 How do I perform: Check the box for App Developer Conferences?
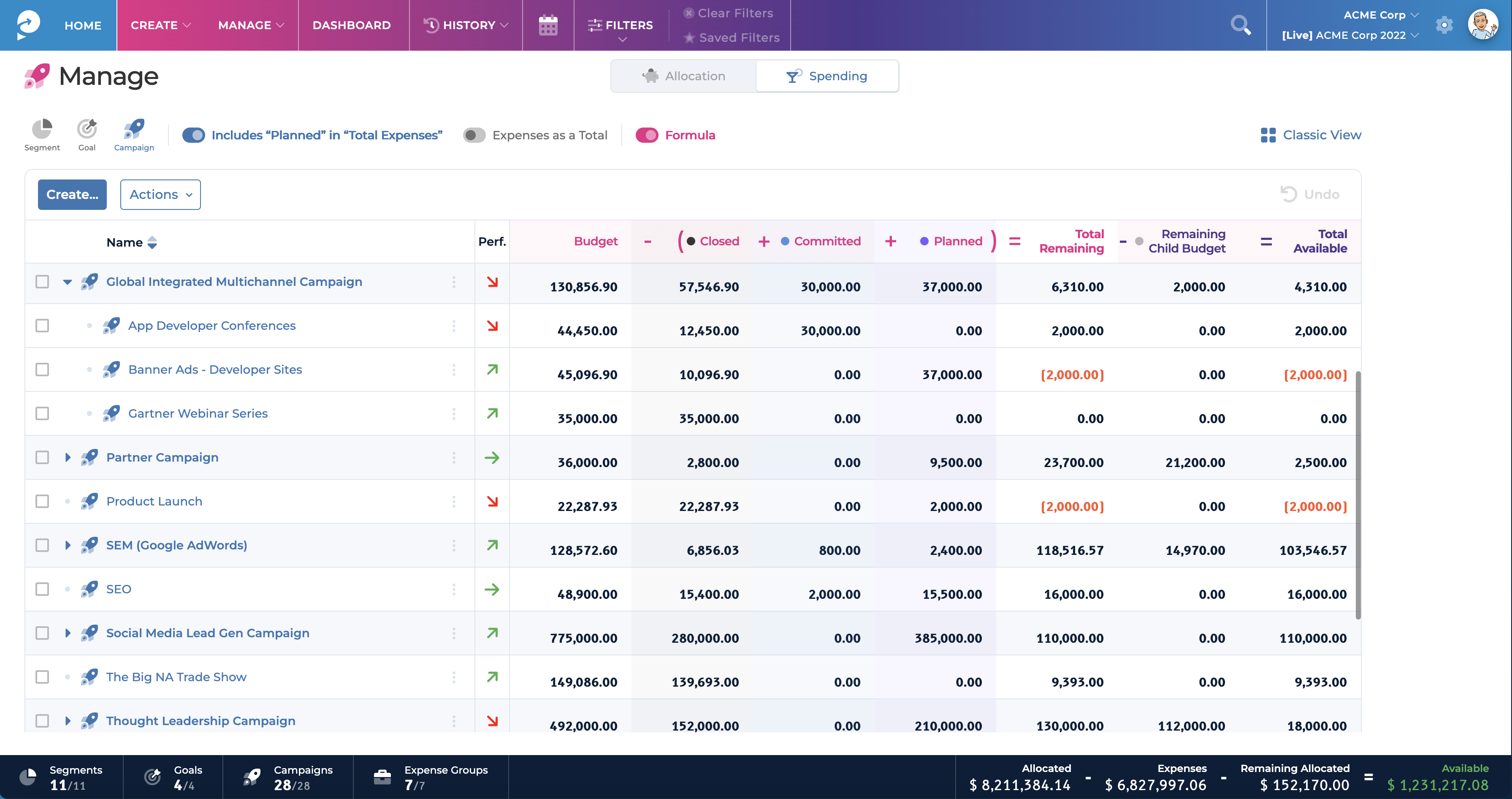[42, 326]
